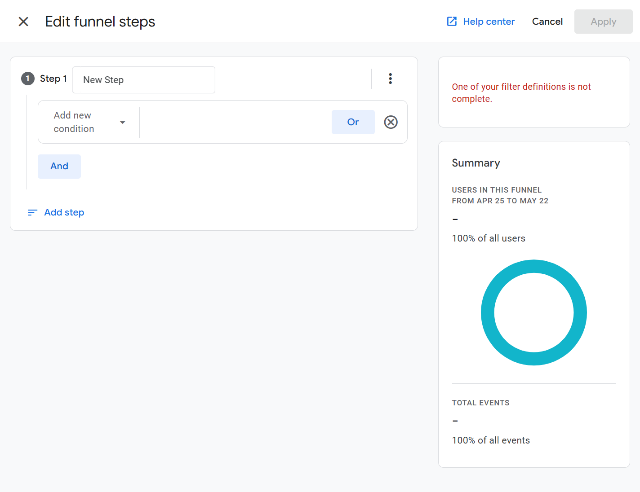Remove the condition using circled X icon
This screenshot has width=640, height=492.
coord(391,122)
